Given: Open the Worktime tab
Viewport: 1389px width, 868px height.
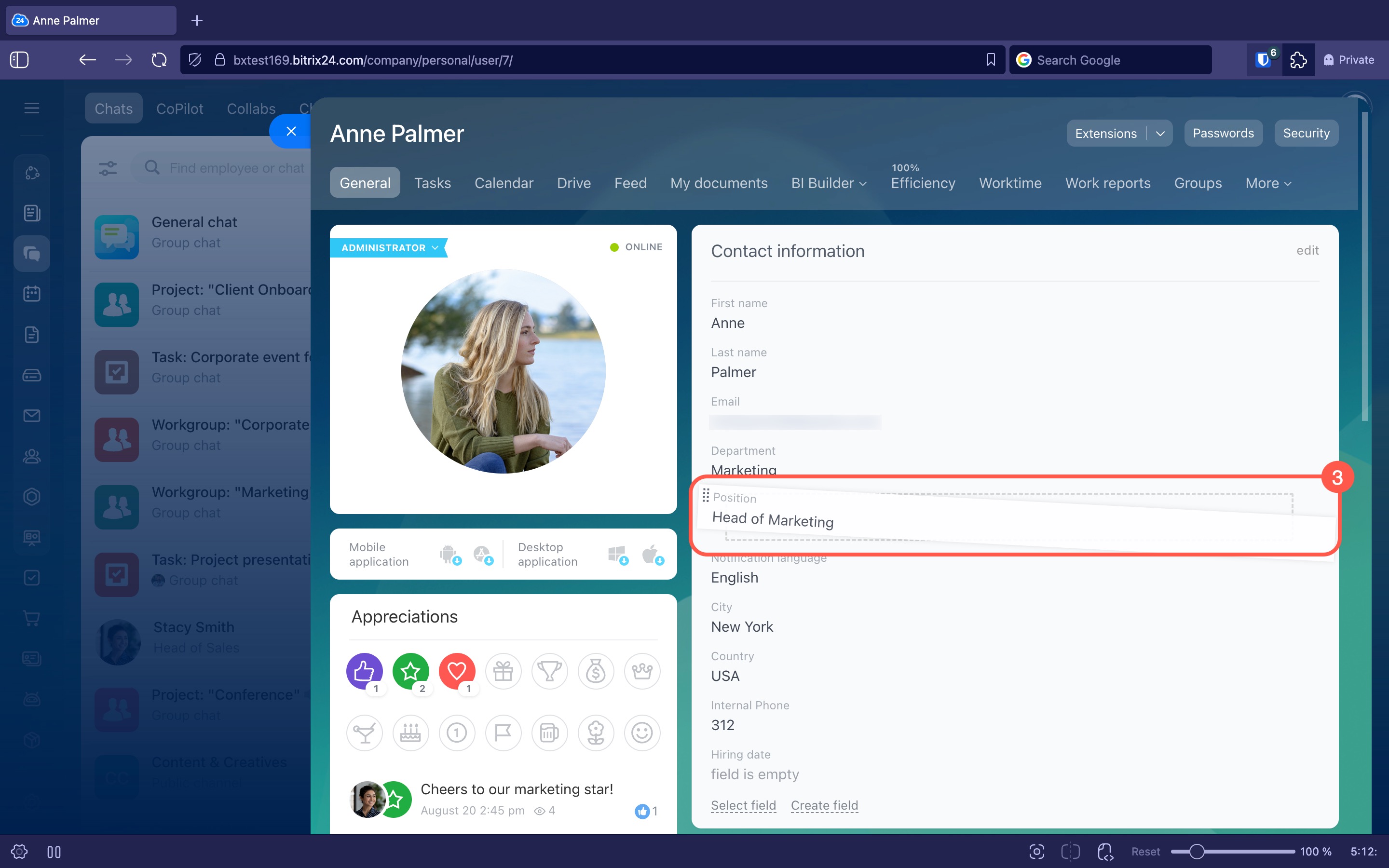Looking at the screenshot, I should tap(1010, 183).
